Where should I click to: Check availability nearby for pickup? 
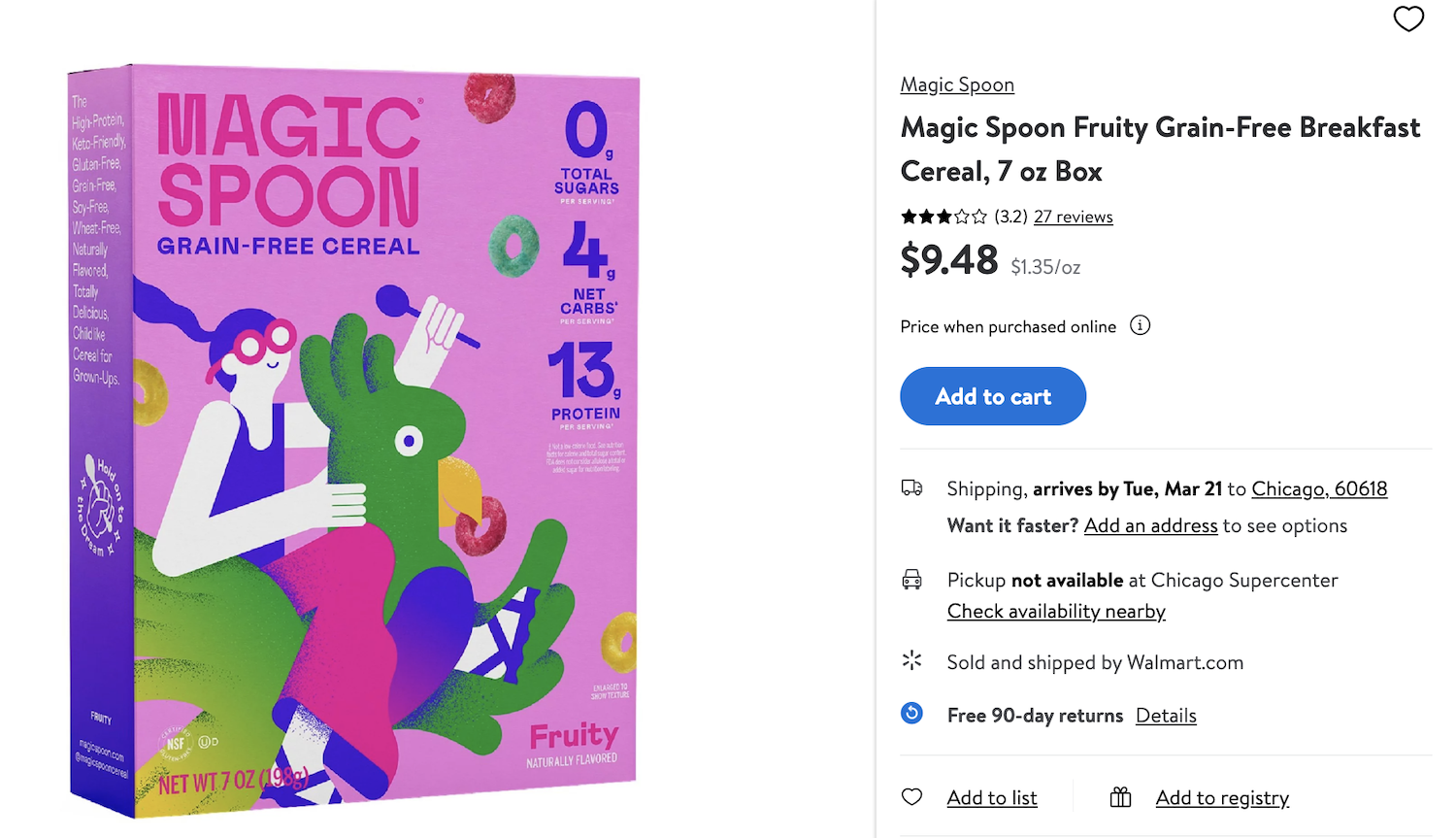click(1056, 611)
